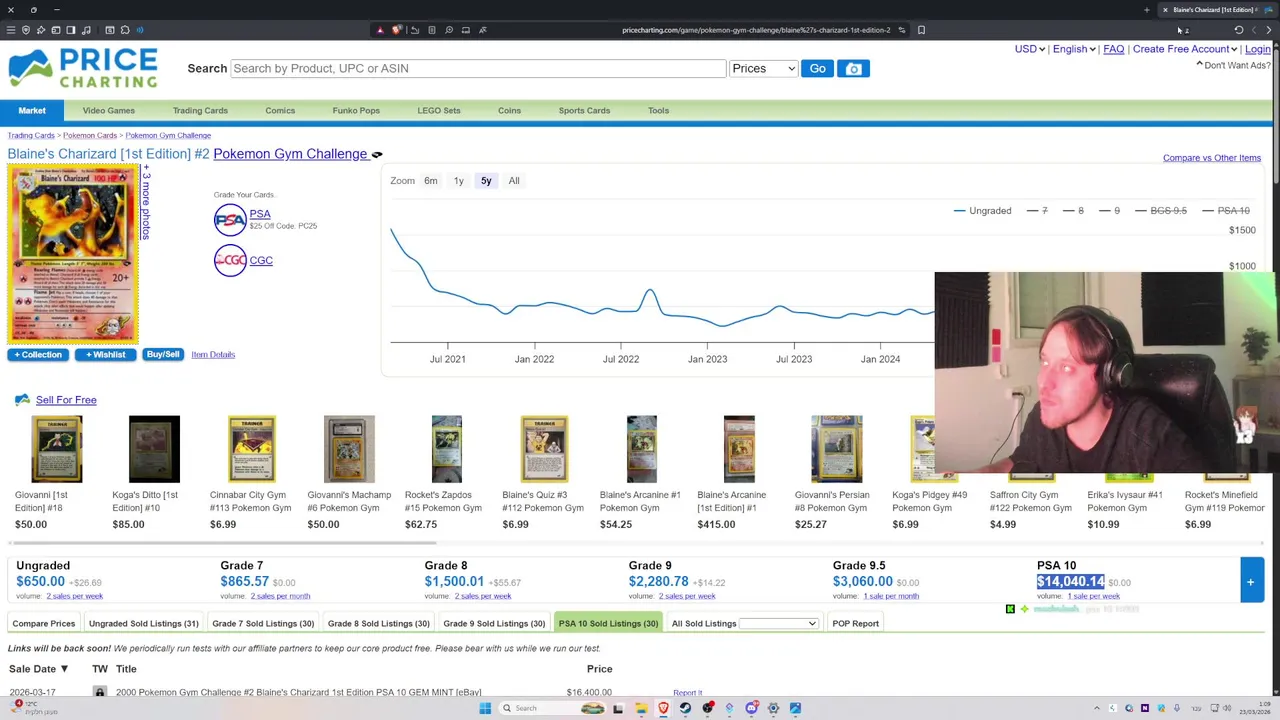Click the blue plus button next to PSA 10

pyautogui.click(x=1250, y=582)
